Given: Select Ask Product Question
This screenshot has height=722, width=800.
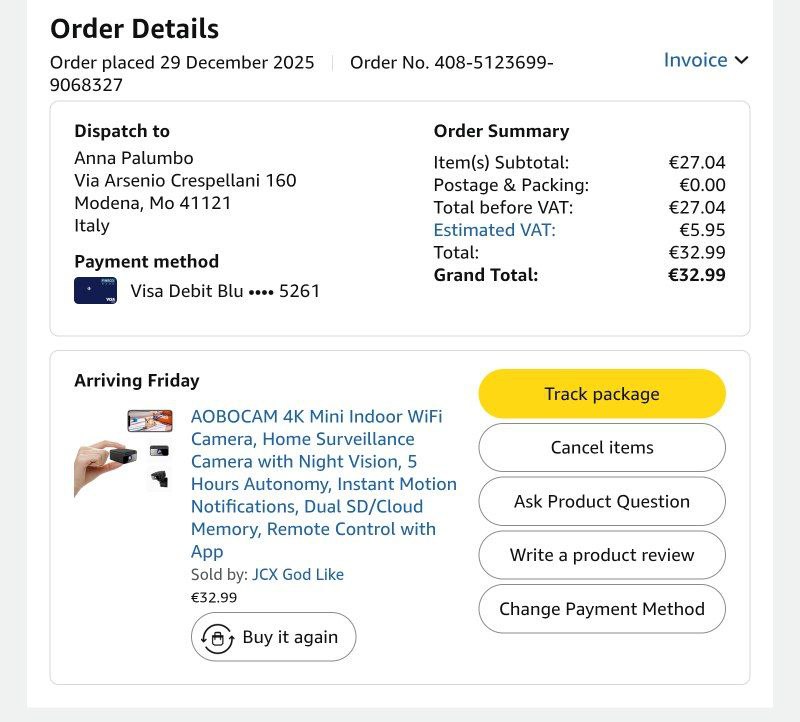Looking at the screenshot, I should point(602,501).
